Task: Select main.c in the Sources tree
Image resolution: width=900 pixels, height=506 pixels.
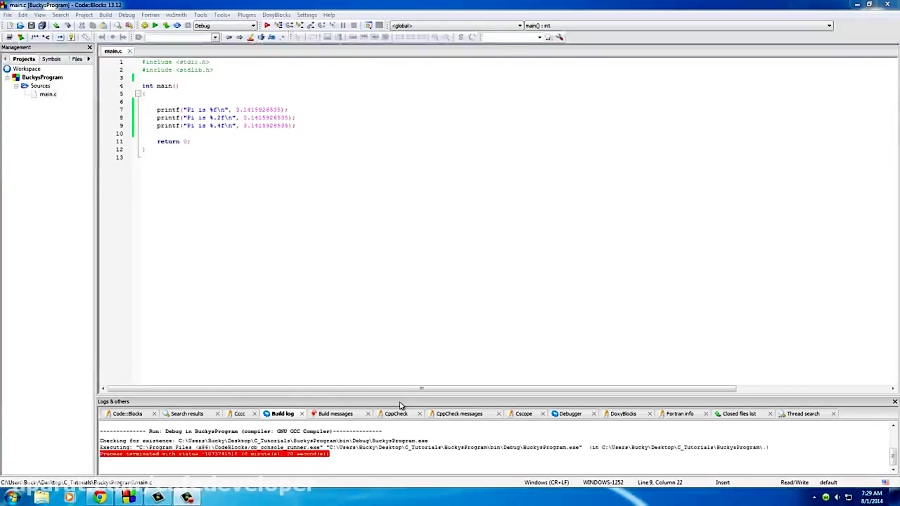Action: pos(47,94)
